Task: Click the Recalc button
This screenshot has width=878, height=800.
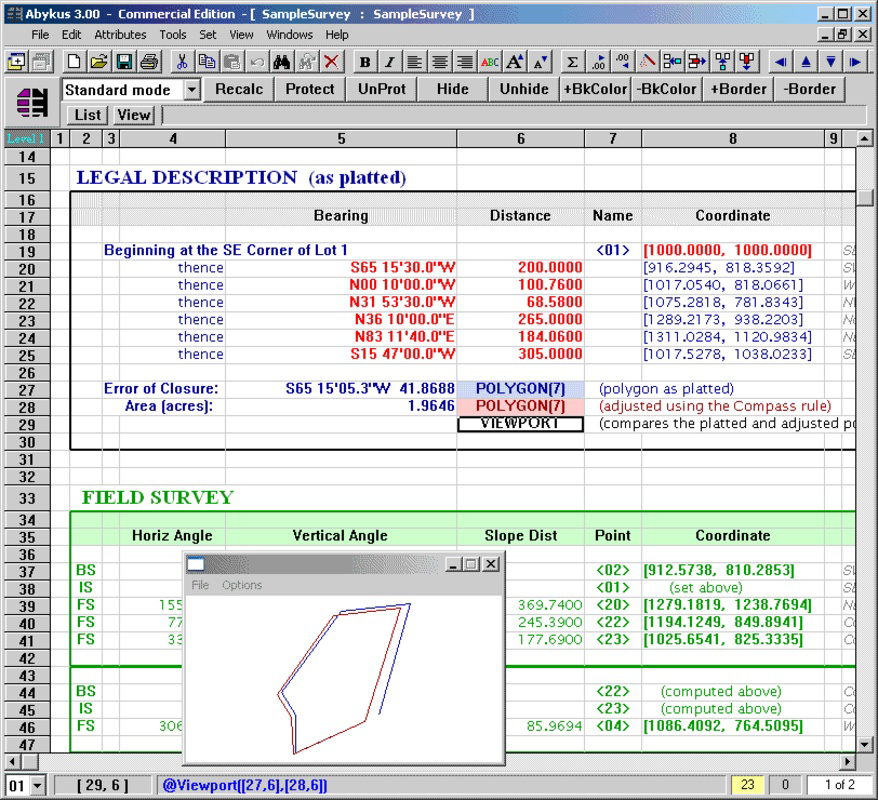Action: pos(239,90)
